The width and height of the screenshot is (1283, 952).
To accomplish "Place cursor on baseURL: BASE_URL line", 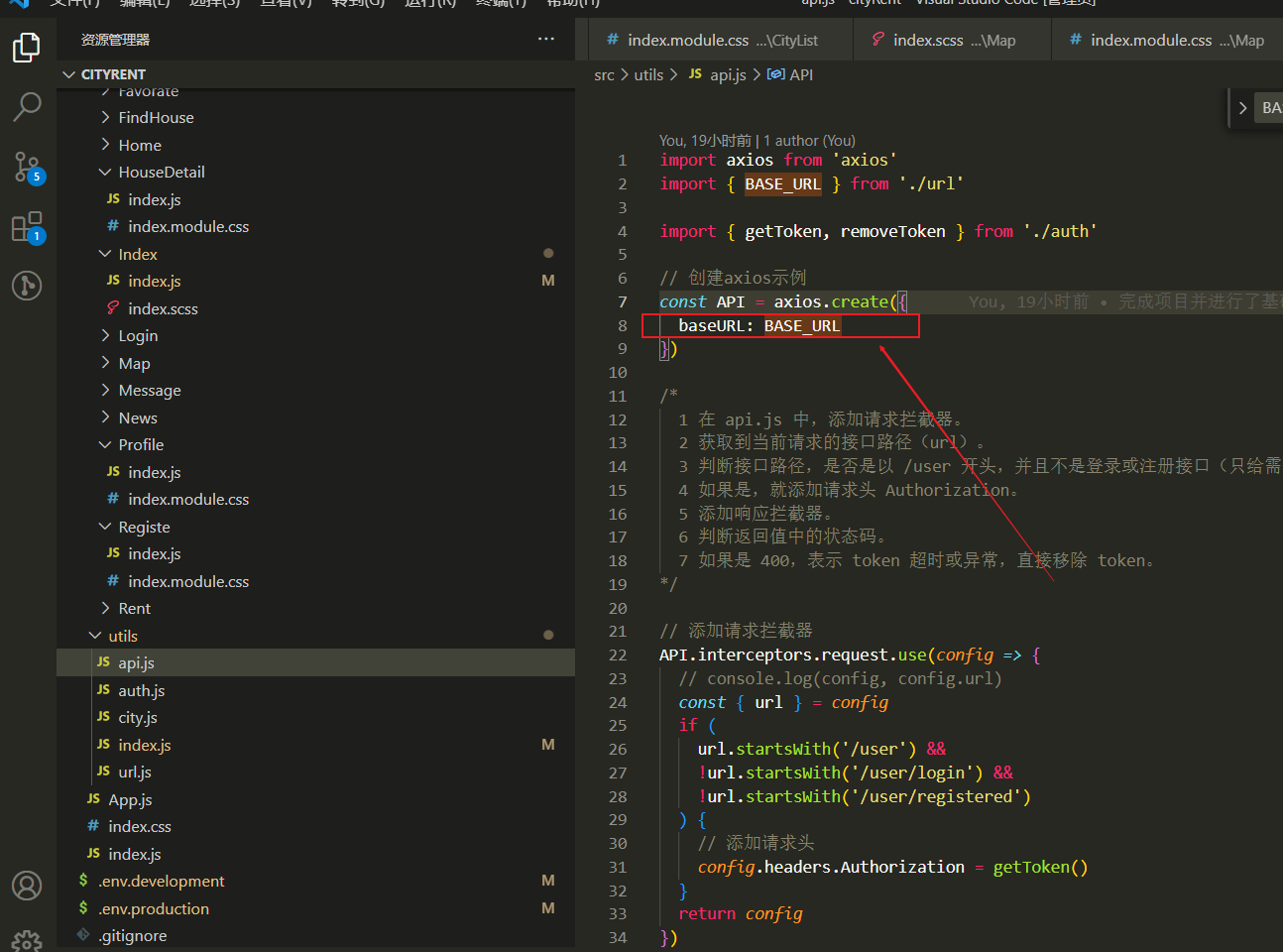I will click(x=759, y=325).
